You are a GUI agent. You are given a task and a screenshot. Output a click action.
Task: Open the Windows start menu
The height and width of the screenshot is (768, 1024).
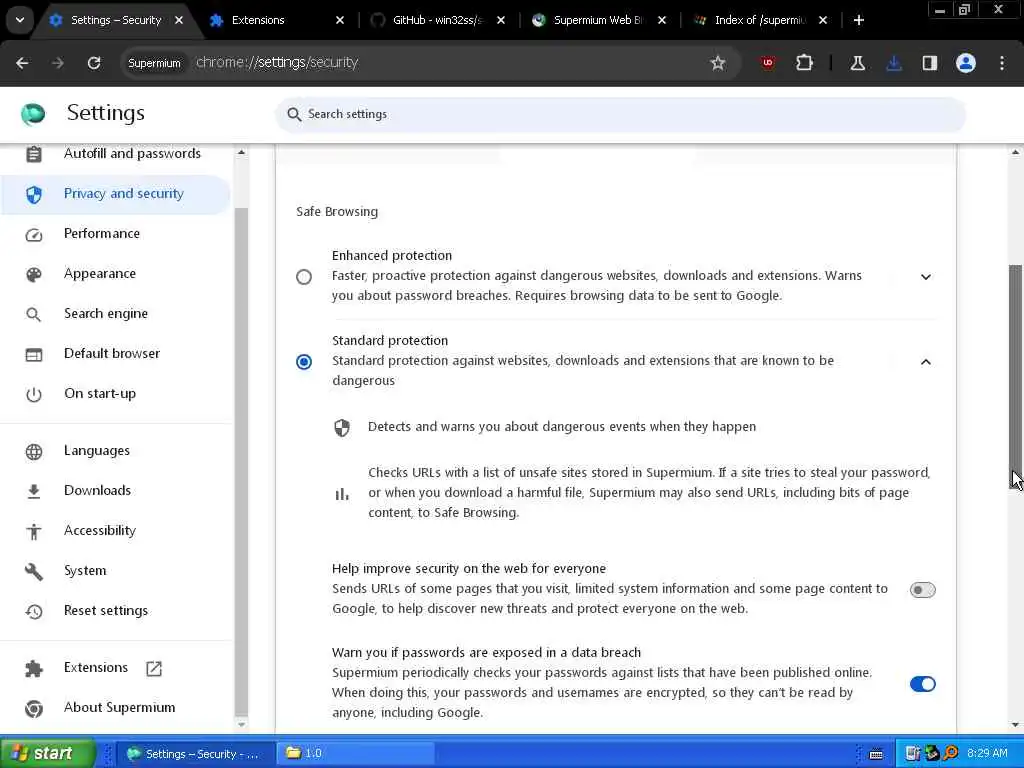pyautogui.click(x=48, y=753)
